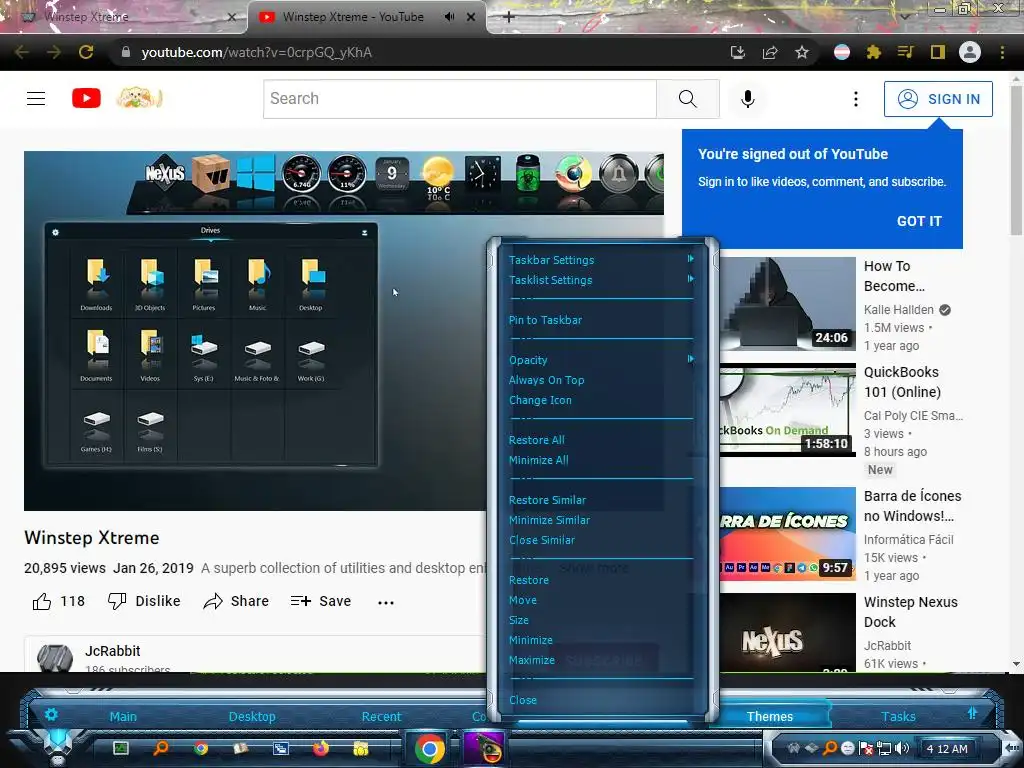Click the address bar URL
Screen dimensions: 1024x768
coord(257,53)
